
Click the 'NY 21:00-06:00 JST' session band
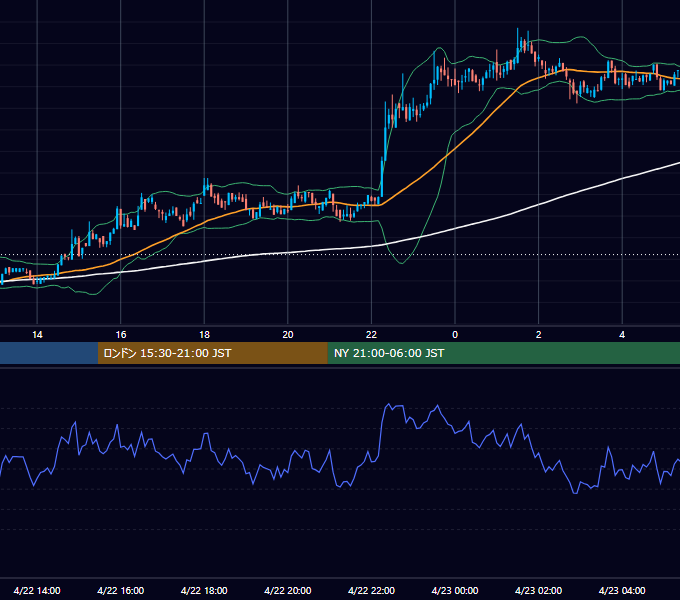tap(503, 353)
